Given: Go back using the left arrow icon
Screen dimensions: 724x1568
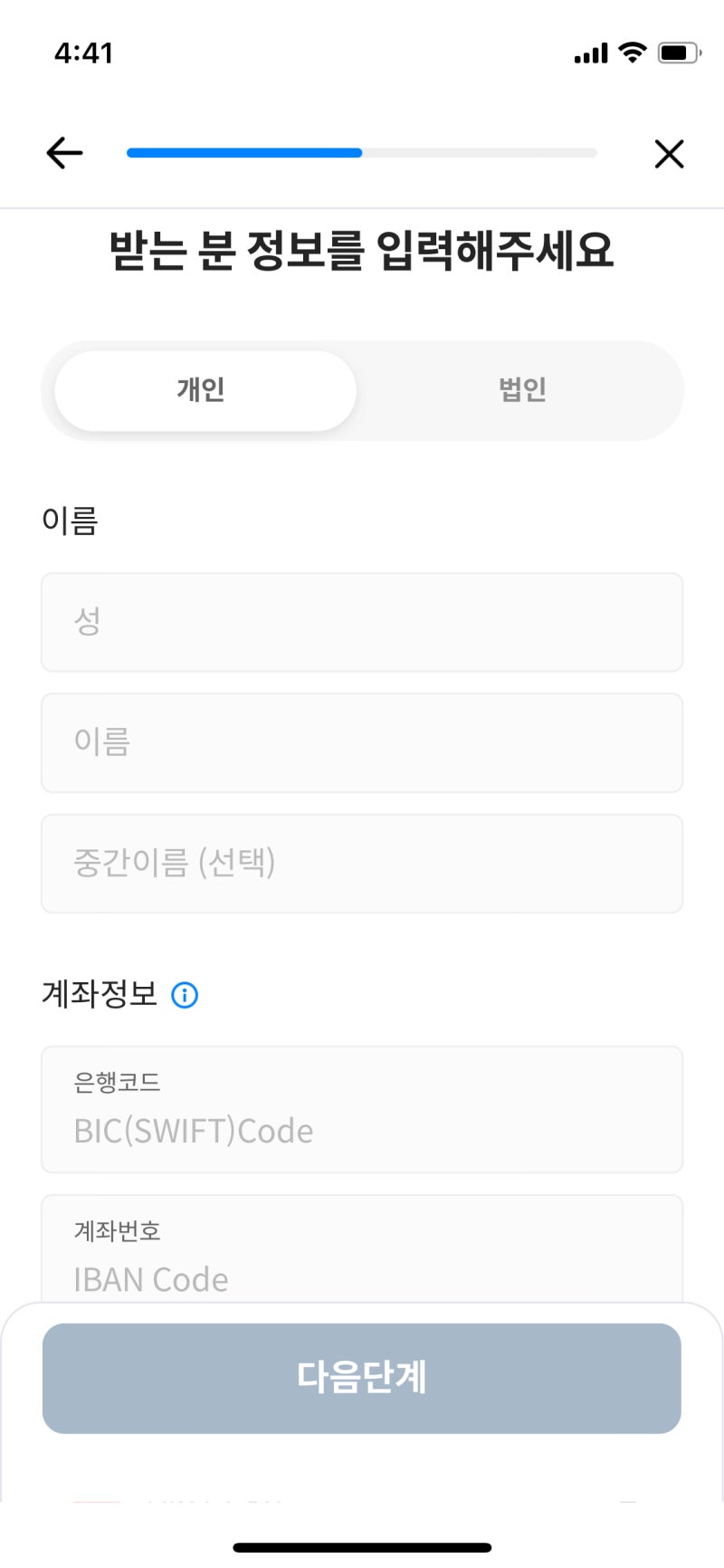Looking at the screenshot, I should pyautogui.click(x=64, y=153).
